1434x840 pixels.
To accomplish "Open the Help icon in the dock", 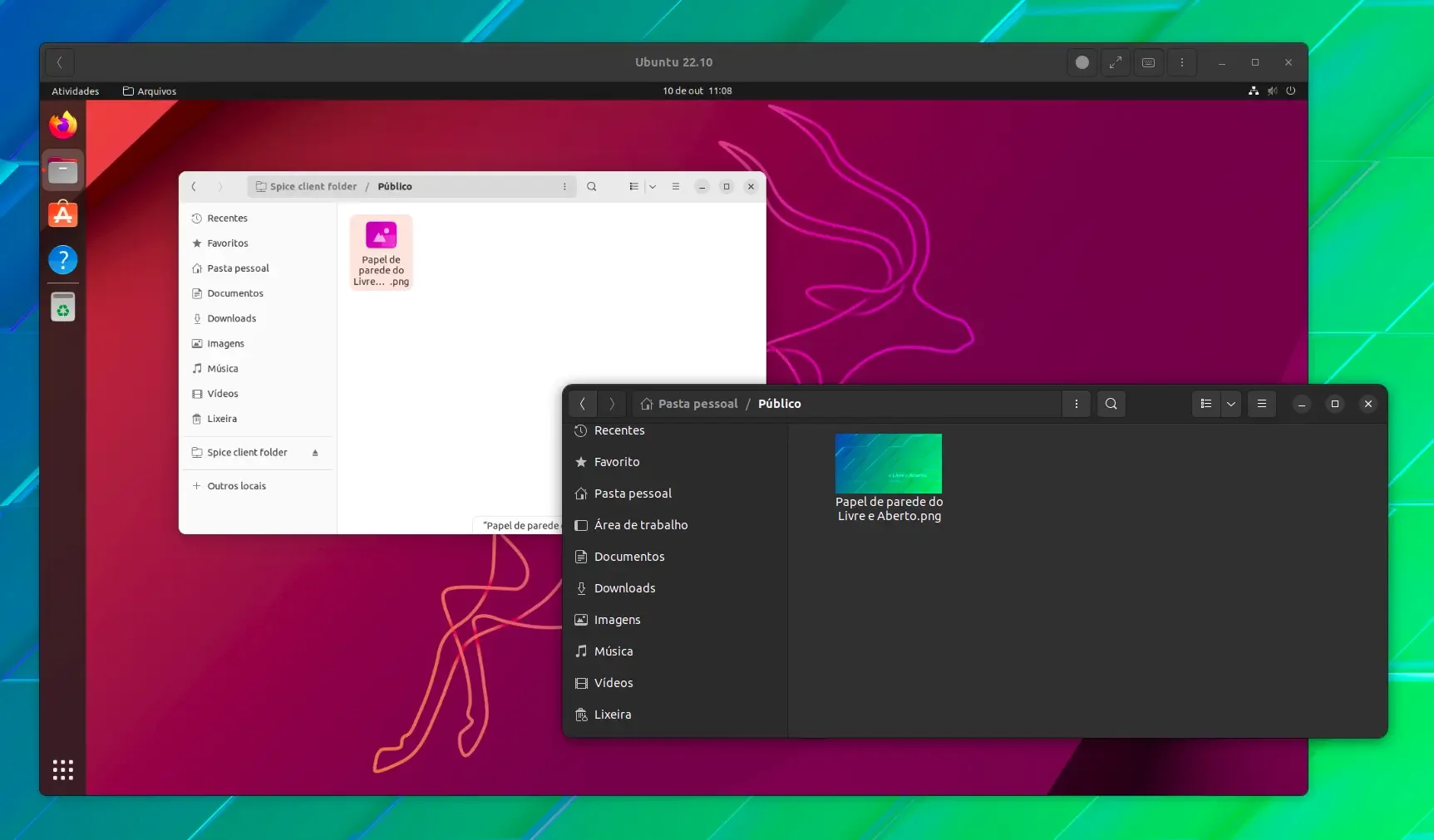I will pyautogui.click(x=62, y=260).
